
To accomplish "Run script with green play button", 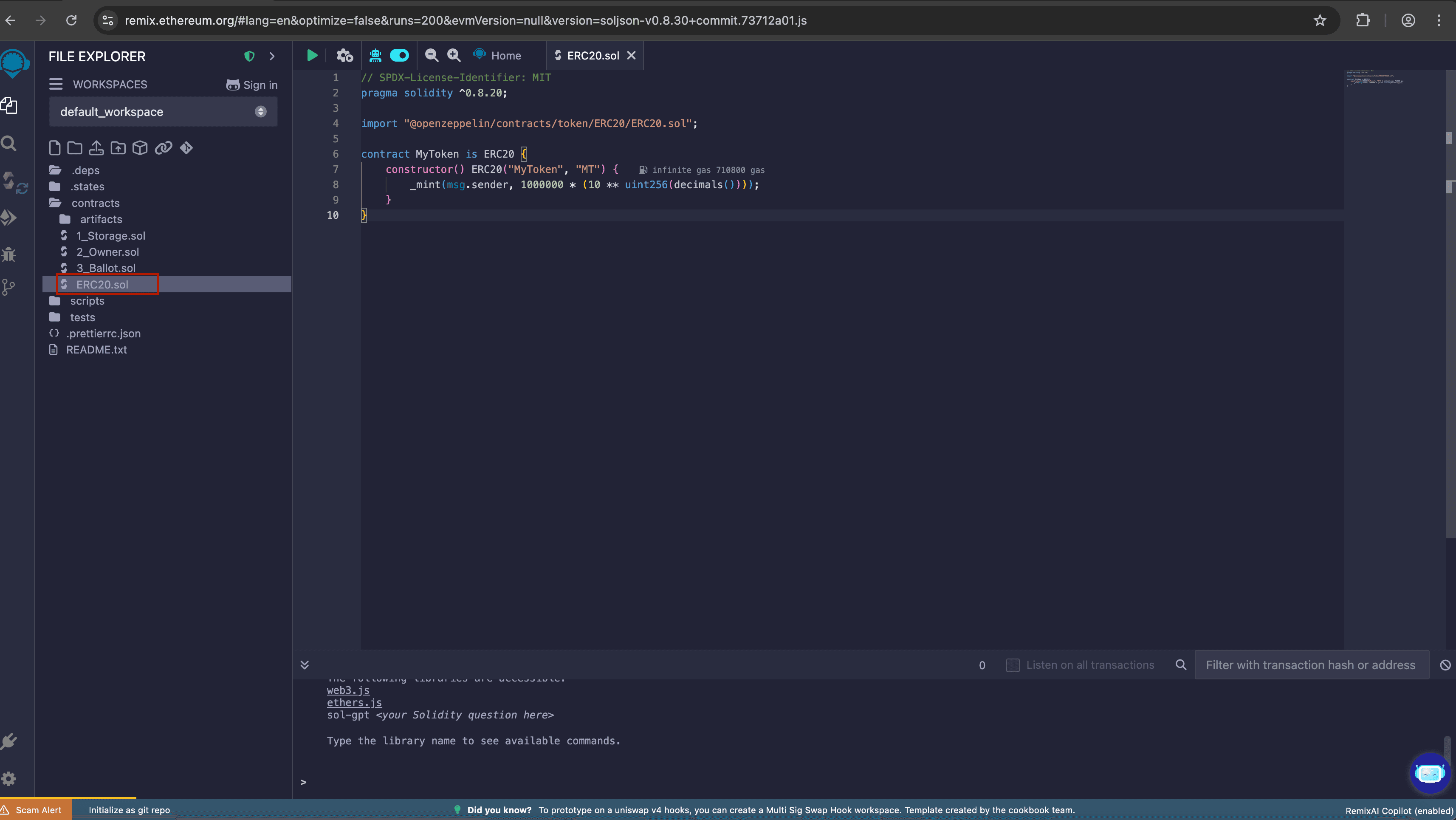I will [x=312, y=55].
